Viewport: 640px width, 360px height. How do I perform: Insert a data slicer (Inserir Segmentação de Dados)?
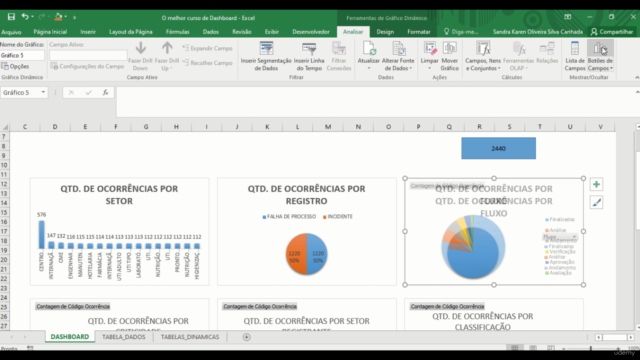pyautogui.click(x=266, y=56)
